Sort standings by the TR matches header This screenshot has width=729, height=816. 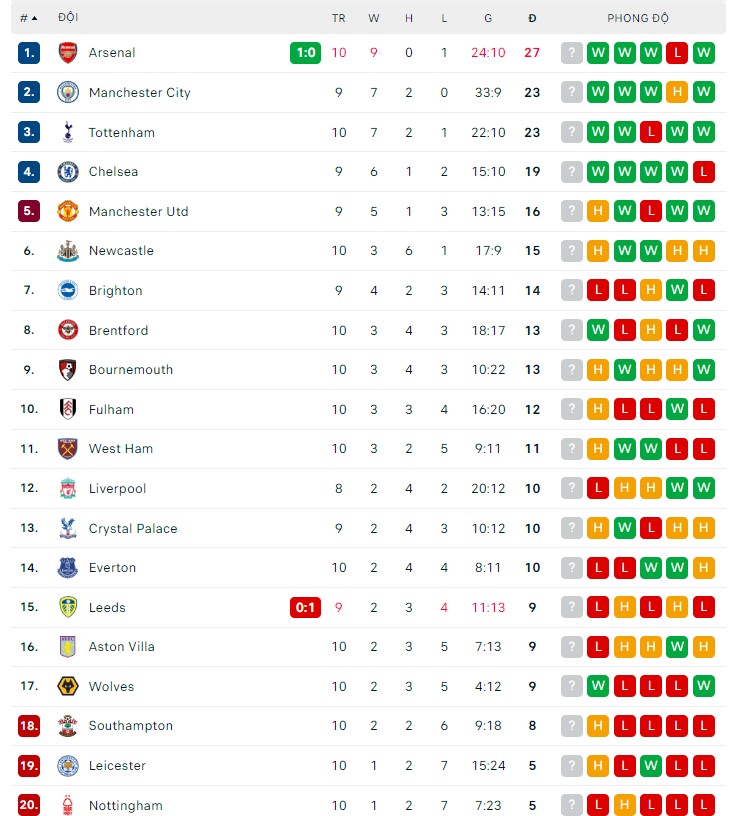339,18
